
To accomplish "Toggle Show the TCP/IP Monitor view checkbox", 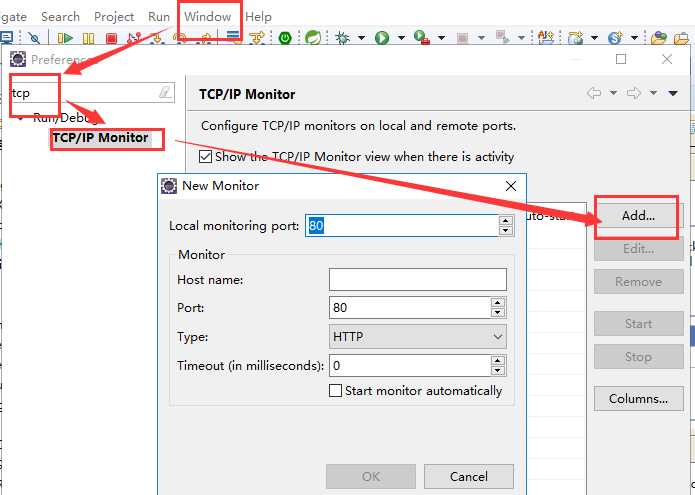I will pos(206,156).
